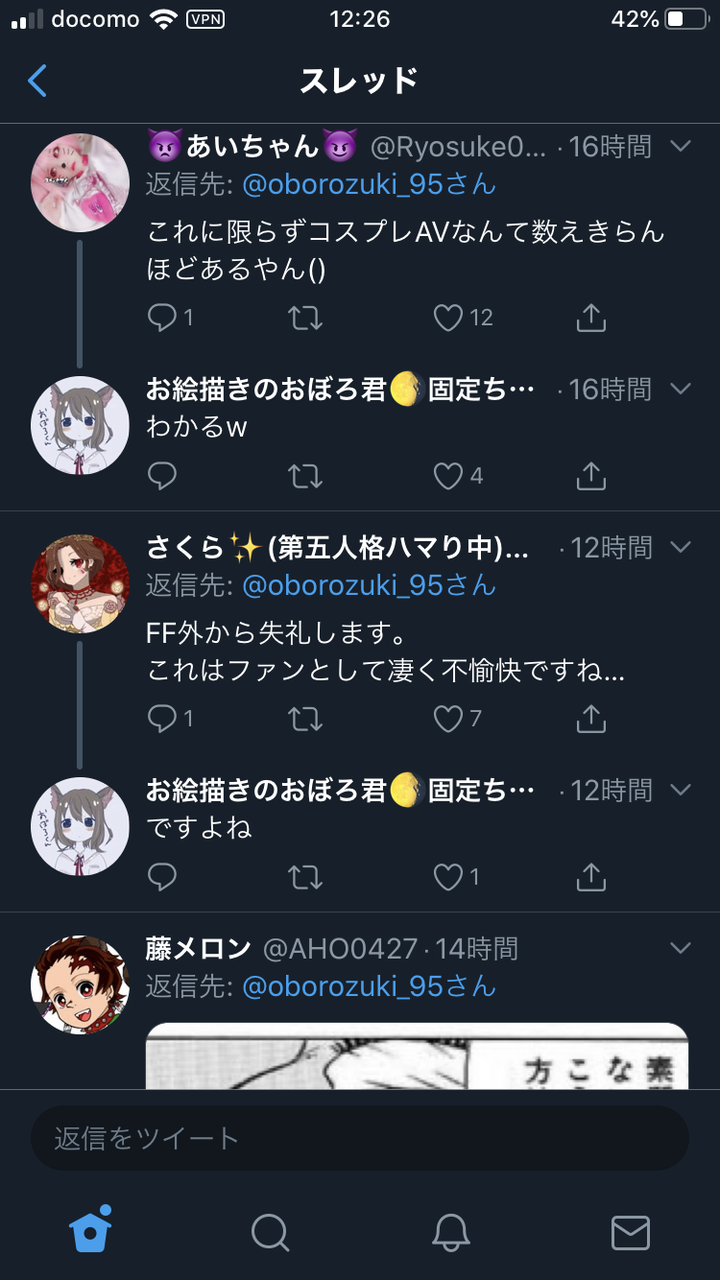
Task: Open the Search tab
Action: point(270,1232)
